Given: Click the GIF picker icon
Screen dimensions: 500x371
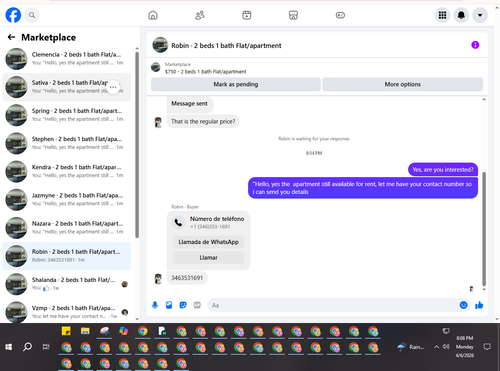Looking at the screenshot, I should 197,305.
